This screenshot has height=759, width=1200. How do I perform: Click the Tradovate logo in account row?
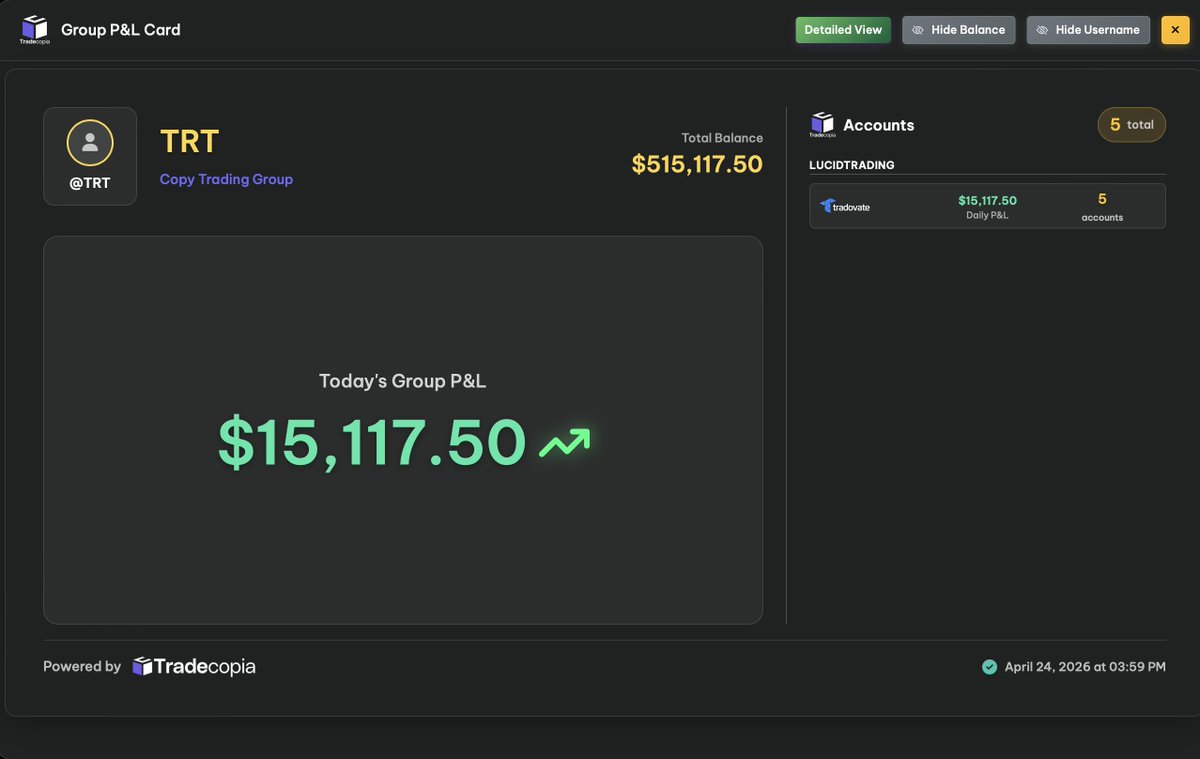(x=845, y=206)
